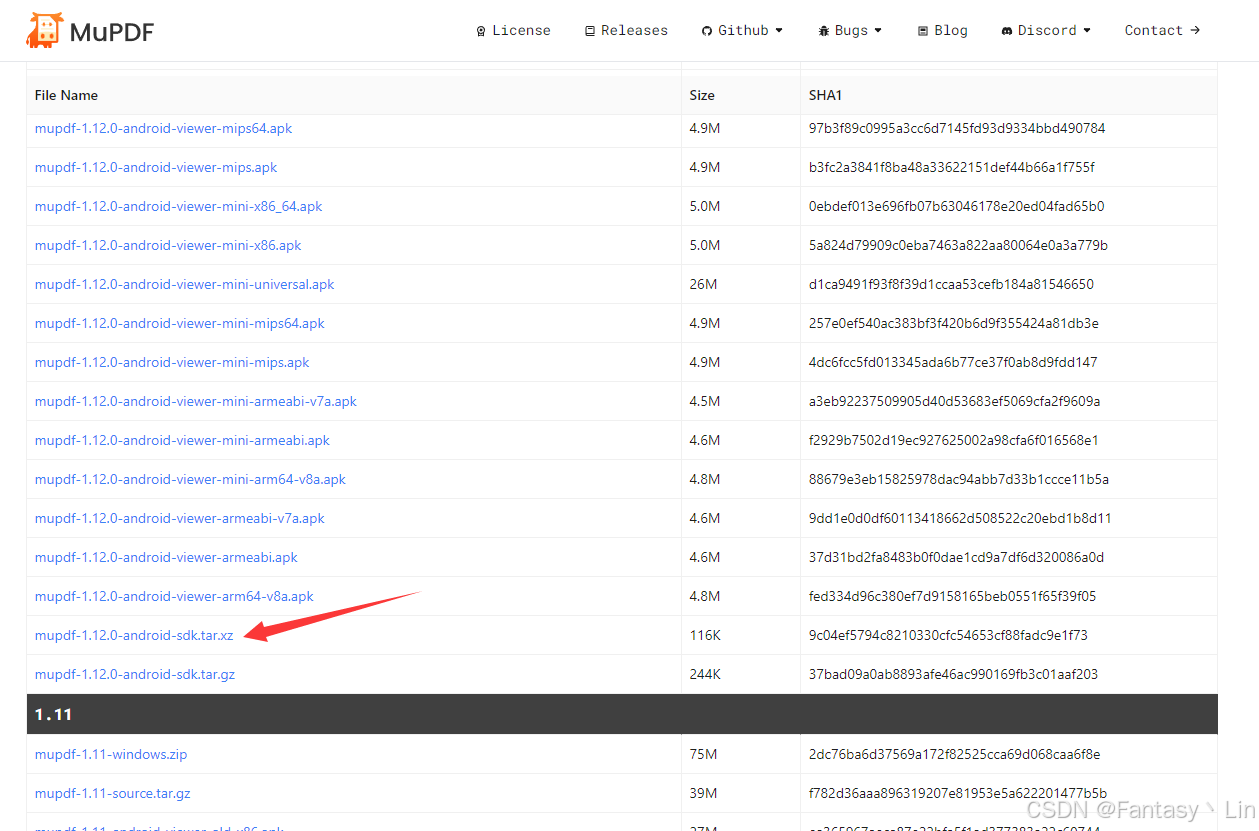Download mupdf-1.12.0-android-viewer-mini-mips.apk
1259x831 pixels.
[x=172, y=362]
